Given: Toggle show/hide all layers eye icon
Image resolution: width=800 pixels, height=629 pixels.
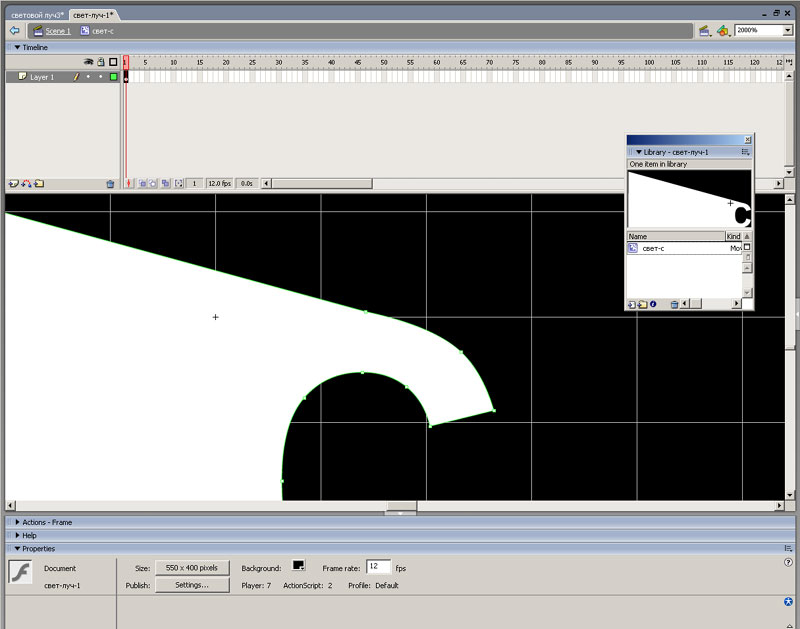Looking at the screenshot, I should point(88,62).
